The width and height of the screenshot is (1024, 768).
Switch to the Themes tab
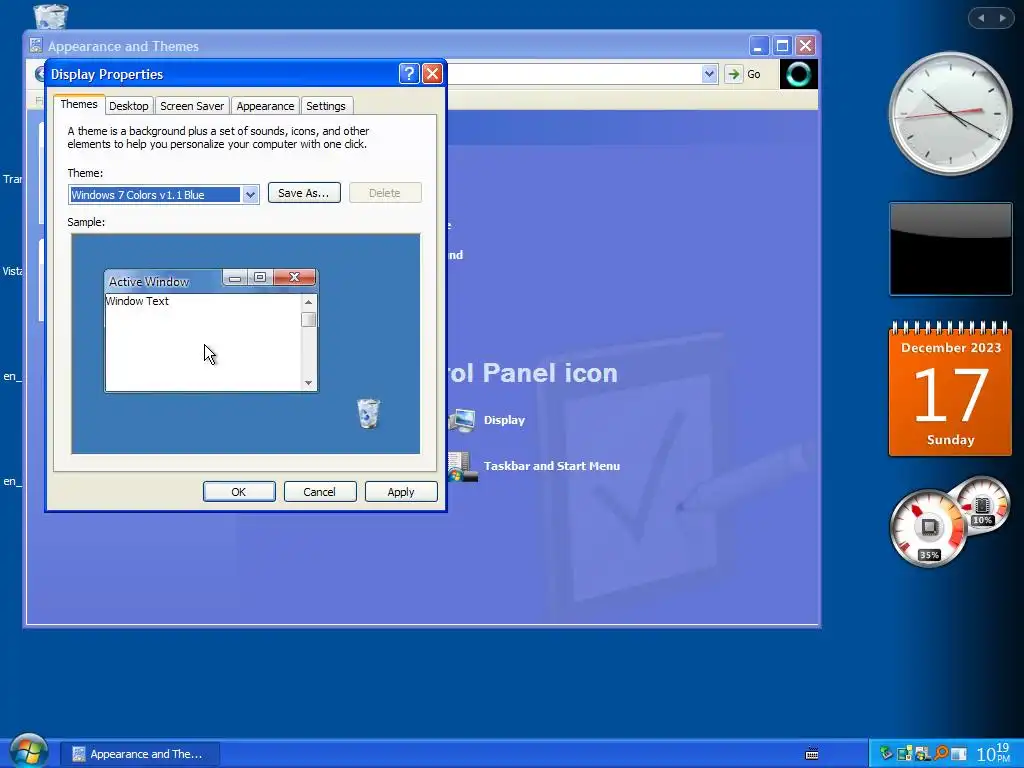point(79,104)
